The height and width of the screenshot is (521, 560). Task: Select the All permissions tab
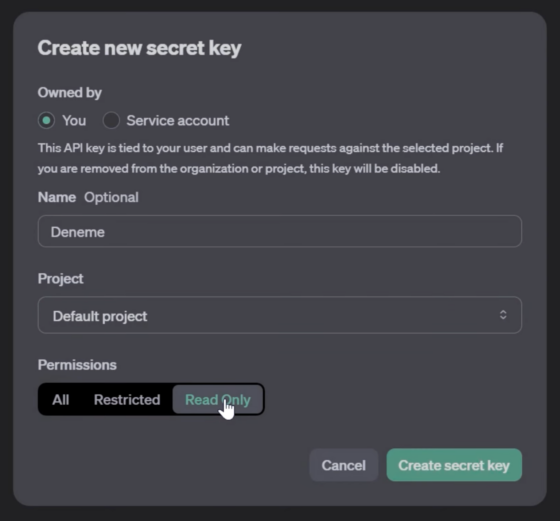(61, 400)
